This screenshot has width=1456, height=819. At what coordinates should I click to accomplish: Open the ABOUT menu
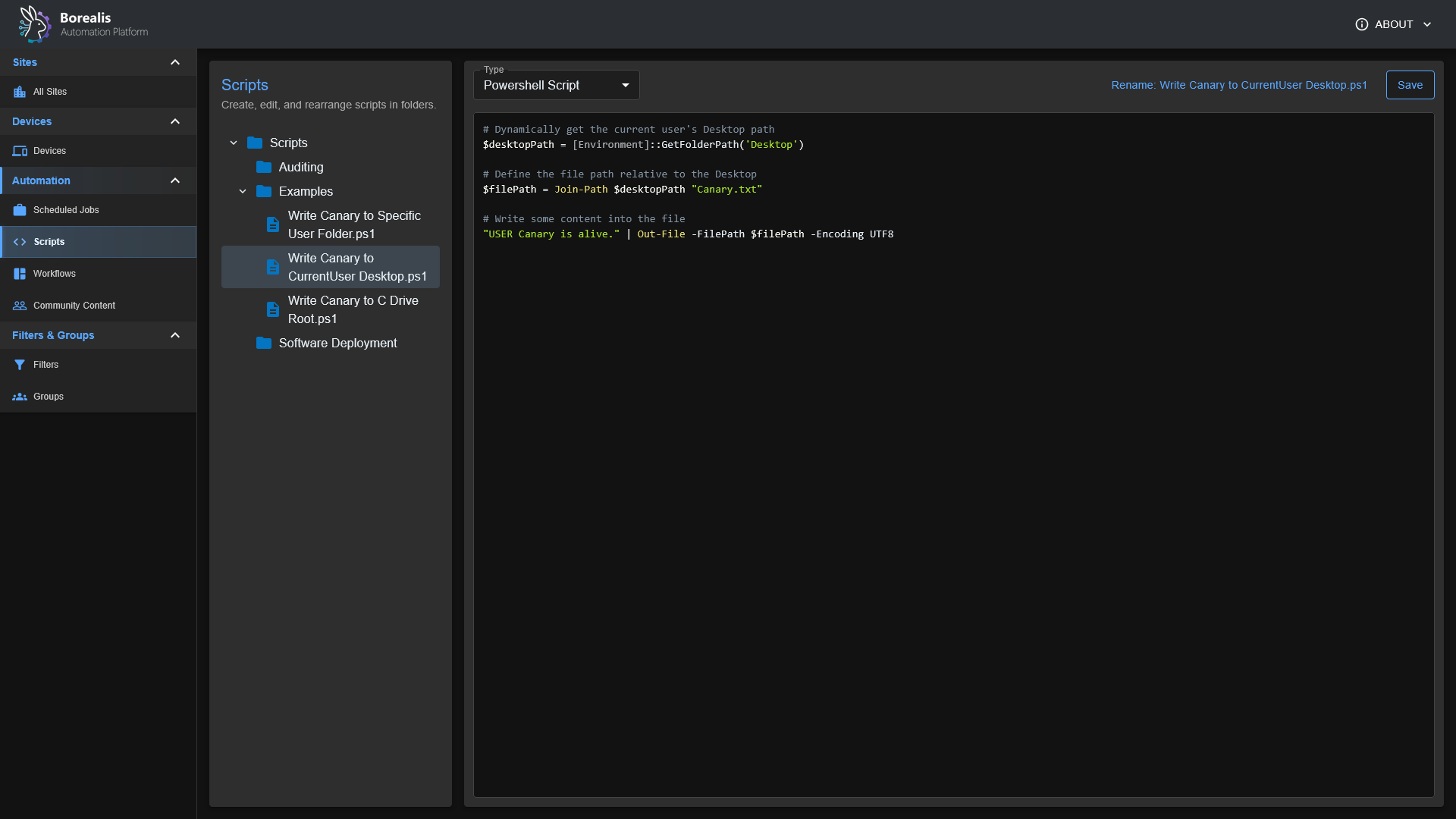(x=1394, y=24)
